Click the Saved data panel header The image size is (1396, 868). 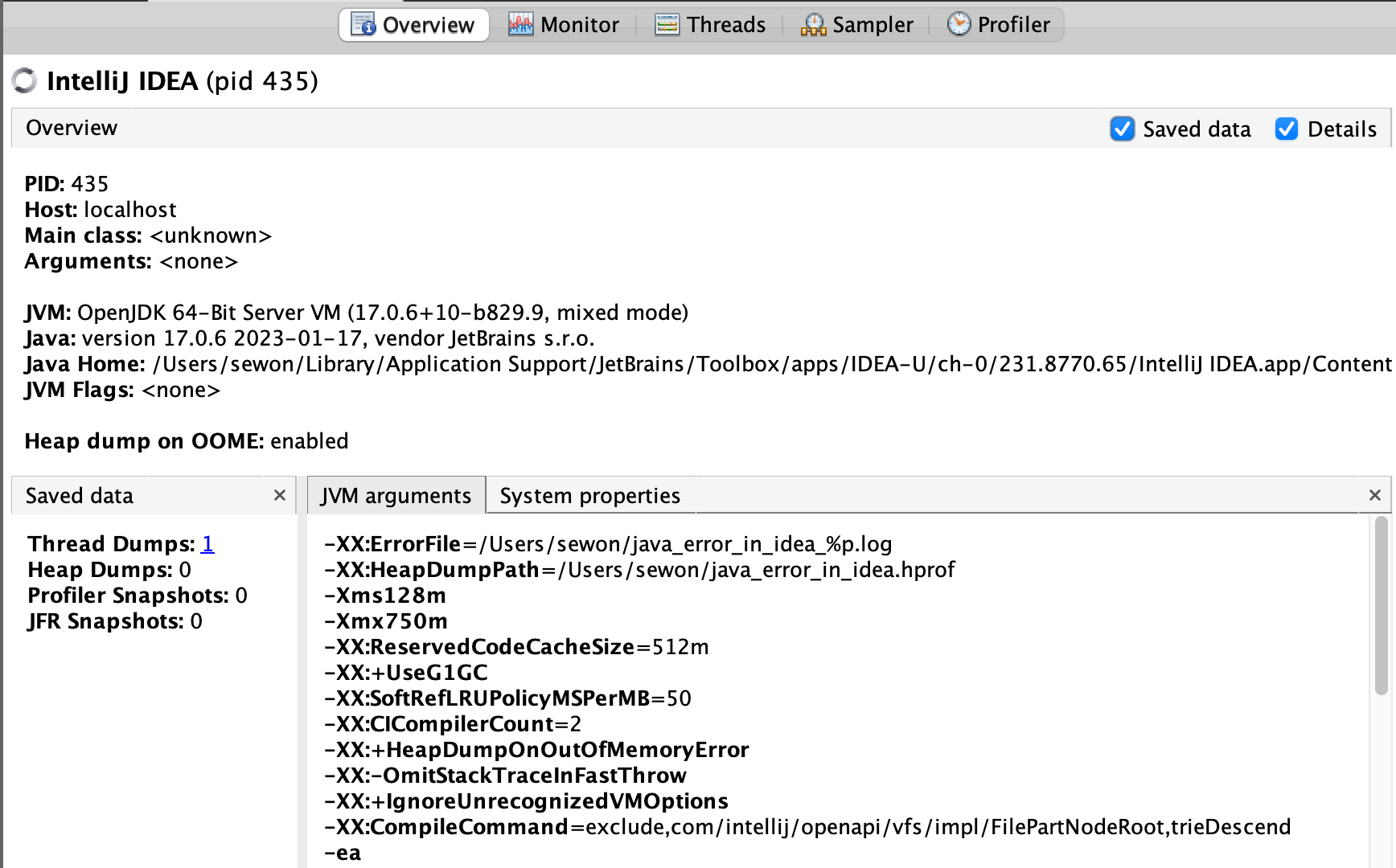(x=154, y=495)
